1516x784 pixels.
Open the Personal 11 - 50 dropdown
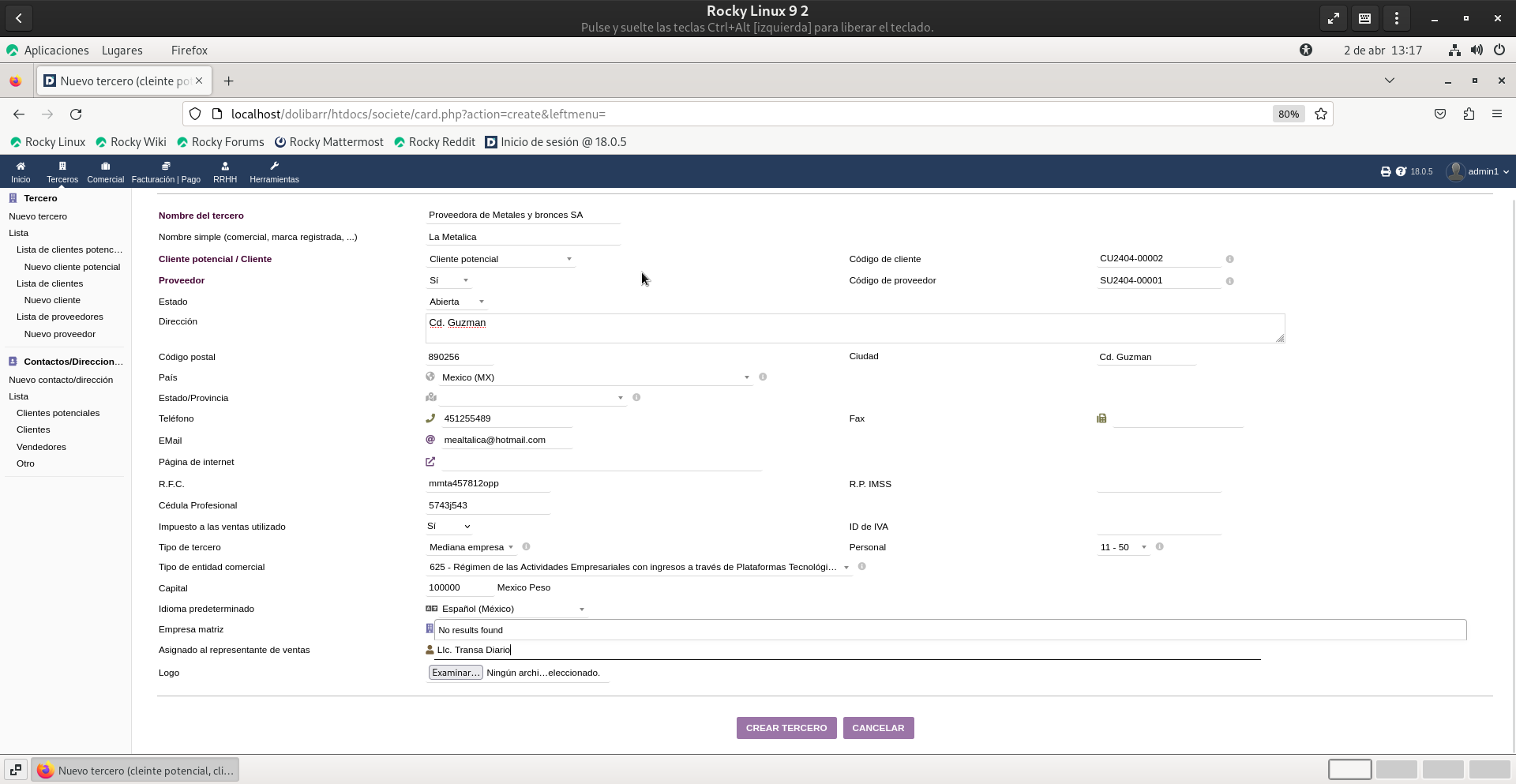1123,547
